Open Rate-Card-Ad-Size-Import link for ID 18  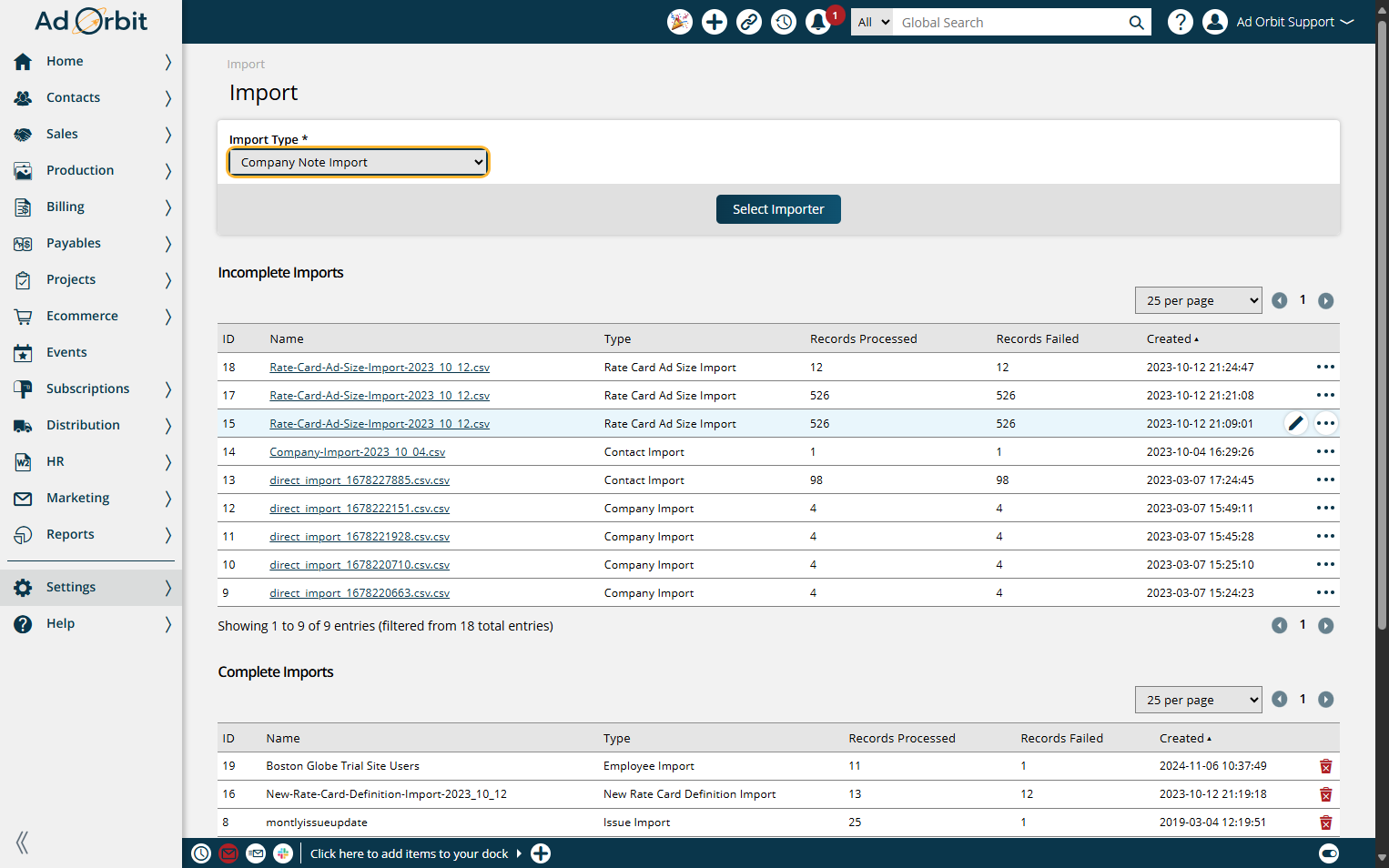click(x=380, y=368)
